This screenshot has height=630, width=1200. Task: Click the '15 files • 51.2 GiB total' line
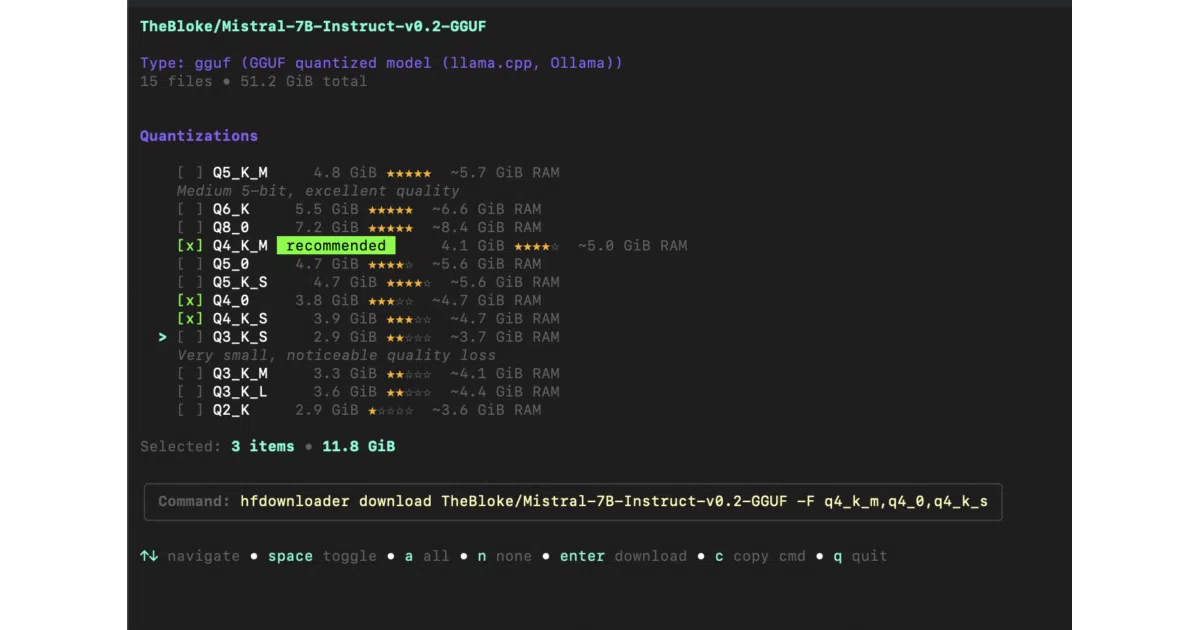253,81
